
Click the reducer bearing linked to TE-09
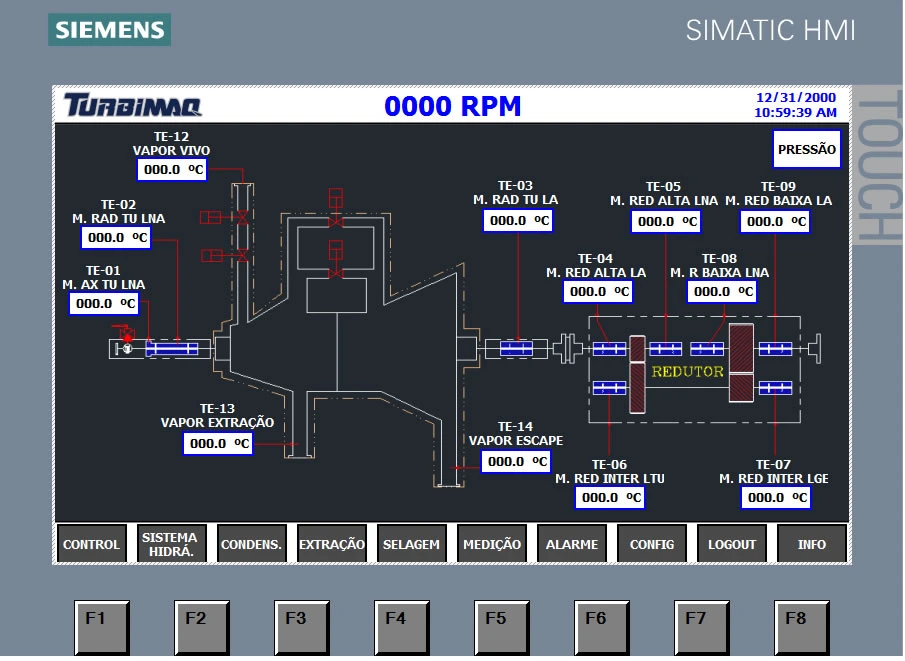point(775,349)
